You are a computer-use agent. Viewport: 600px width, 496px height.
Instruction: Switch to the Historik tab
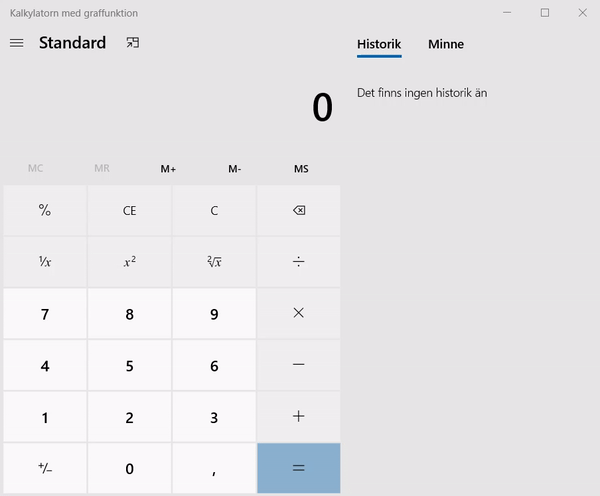(379, 44)
